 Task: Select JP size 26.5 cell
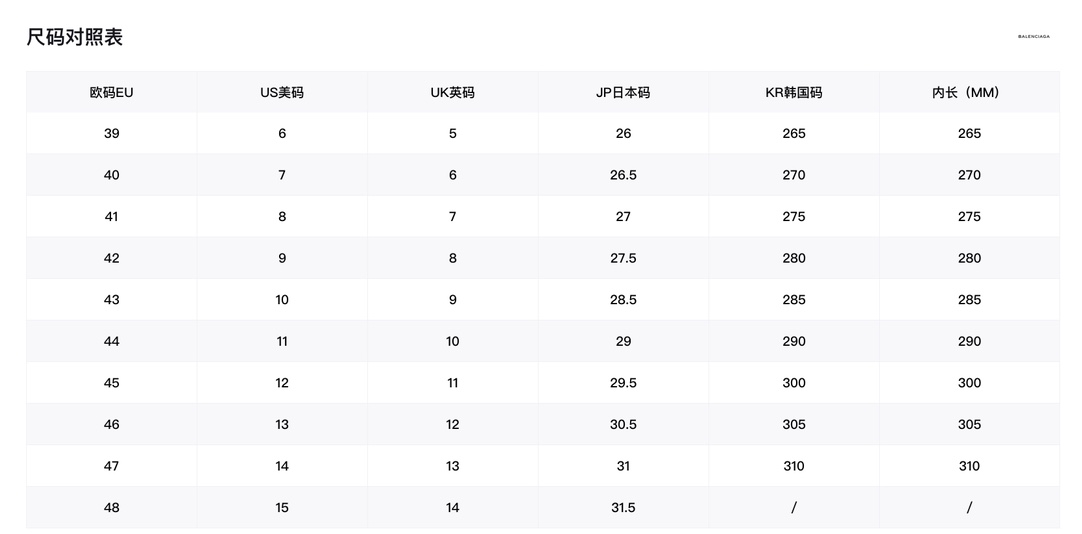(623, 175)
